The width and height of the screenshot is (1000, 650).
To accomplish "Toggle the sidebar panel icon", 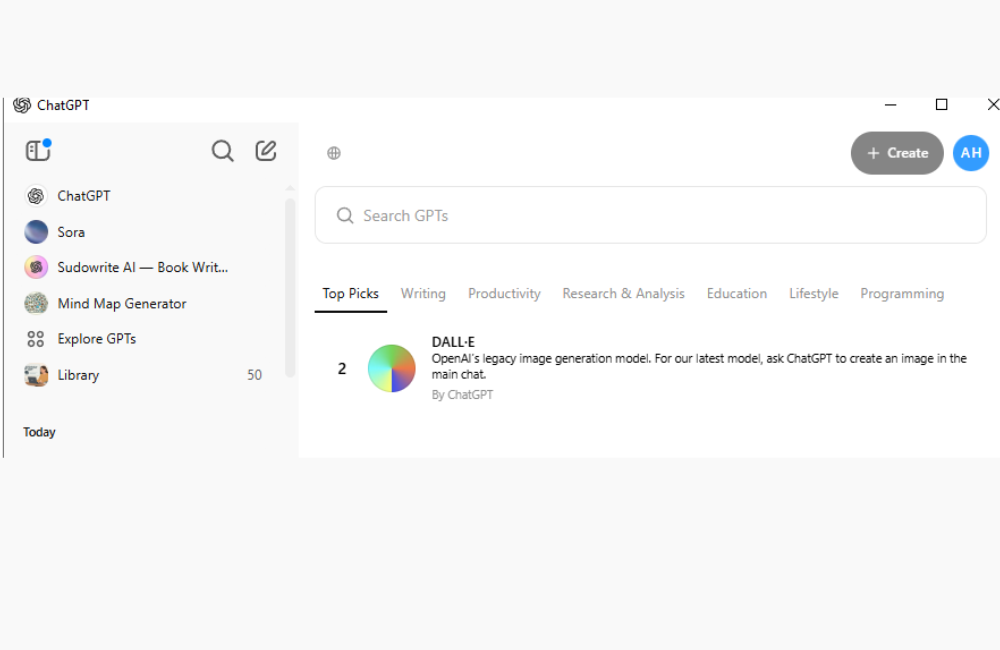I will (38, 151).
